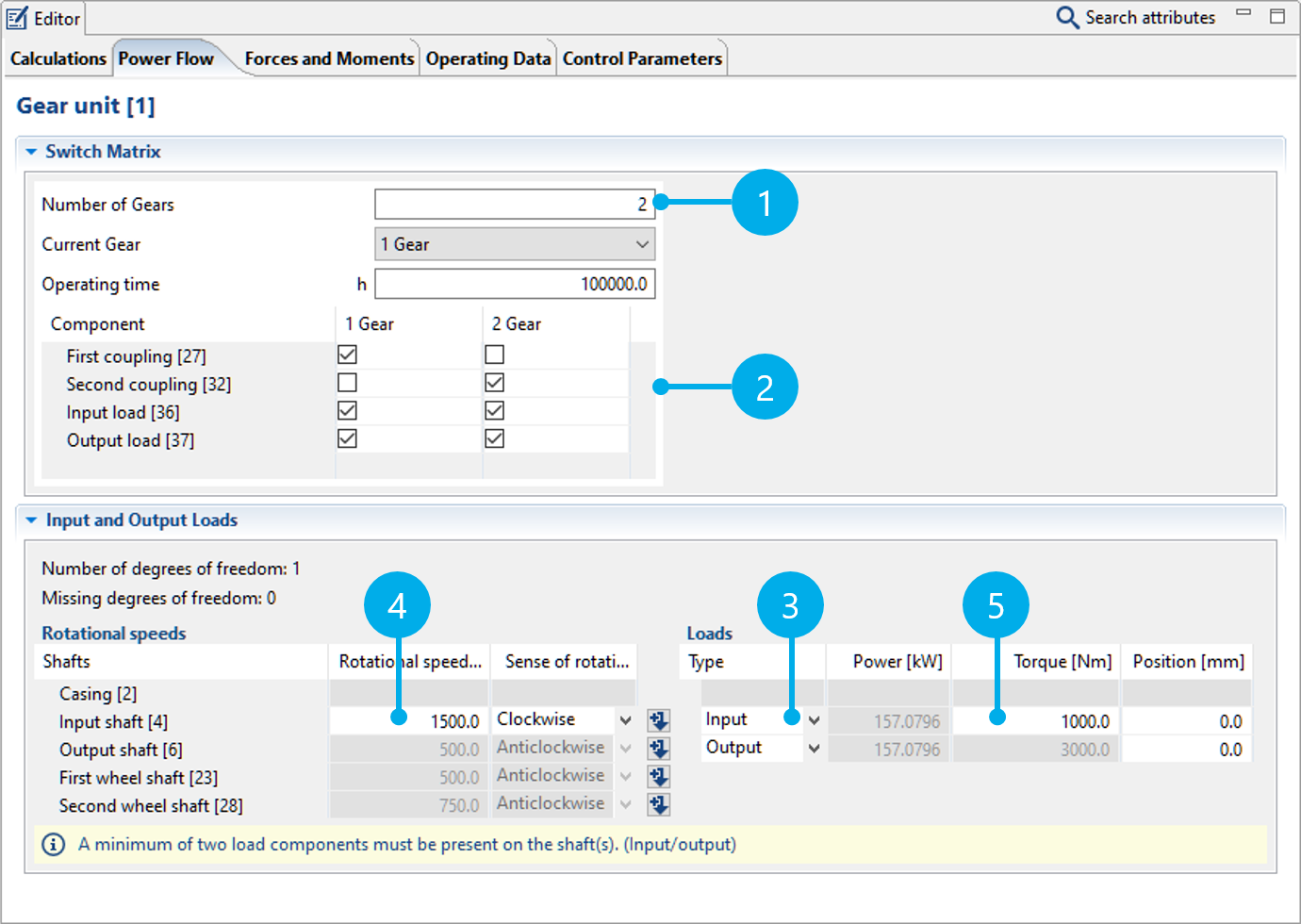Open Input shaft sense of rotation dropdown

click(625, 720)
